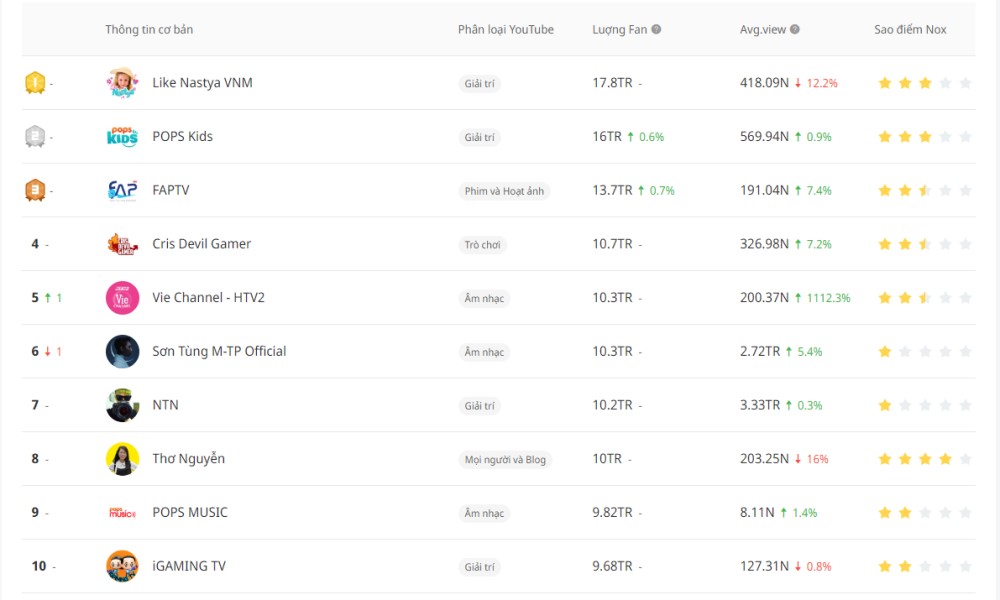The width and height of the screenshot is (1000, 600).
Task: Click the Phân loại YouTube column header
Action: 505,30
